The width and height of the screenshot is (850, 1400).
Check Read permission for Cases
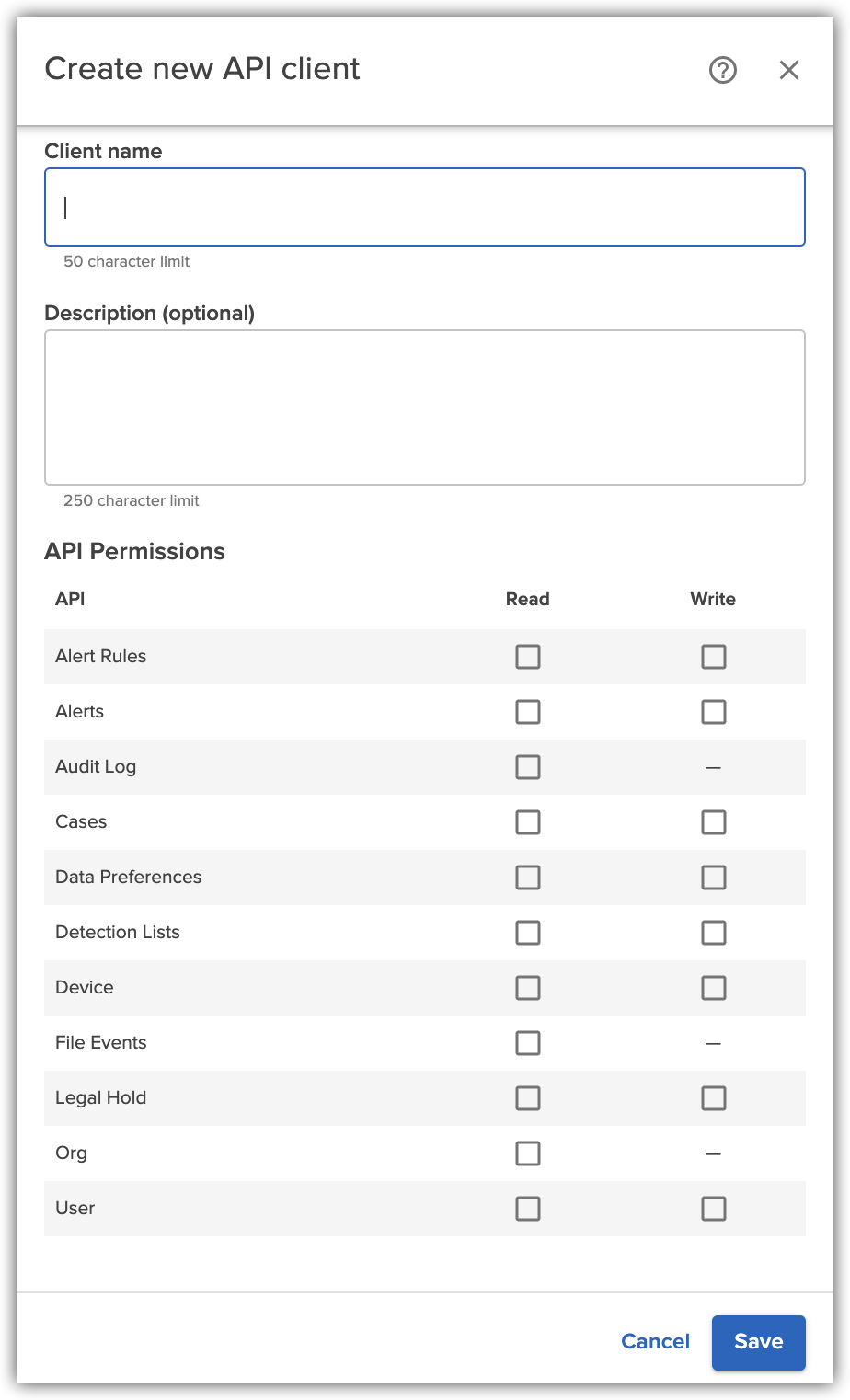pyautogui.click(x=528, y=822)
